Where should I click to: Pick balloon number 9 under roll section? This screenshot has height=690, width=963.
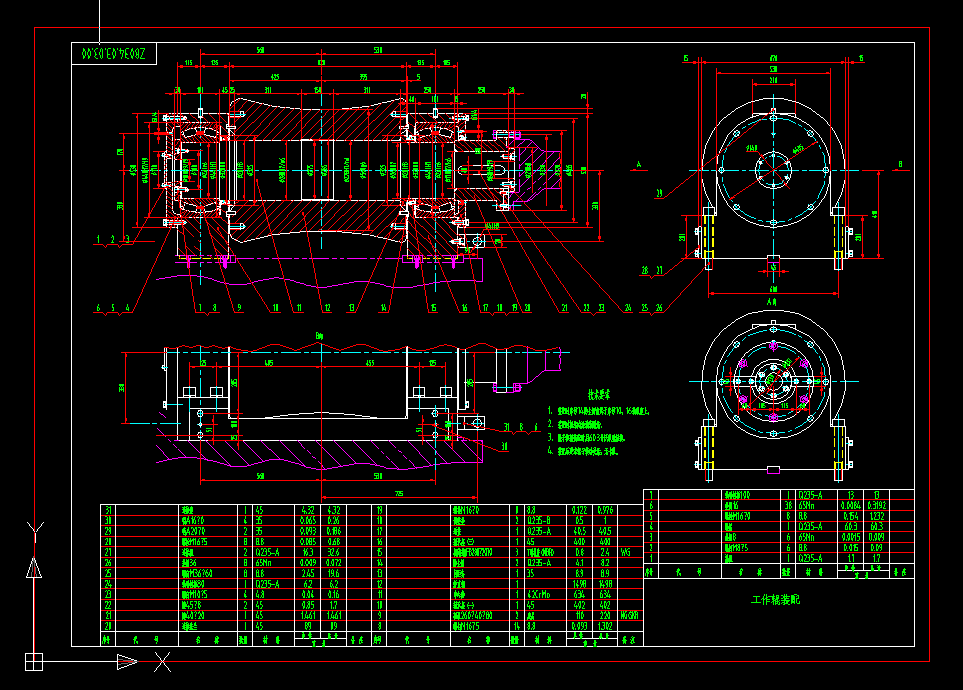click(x=239, y=308)
